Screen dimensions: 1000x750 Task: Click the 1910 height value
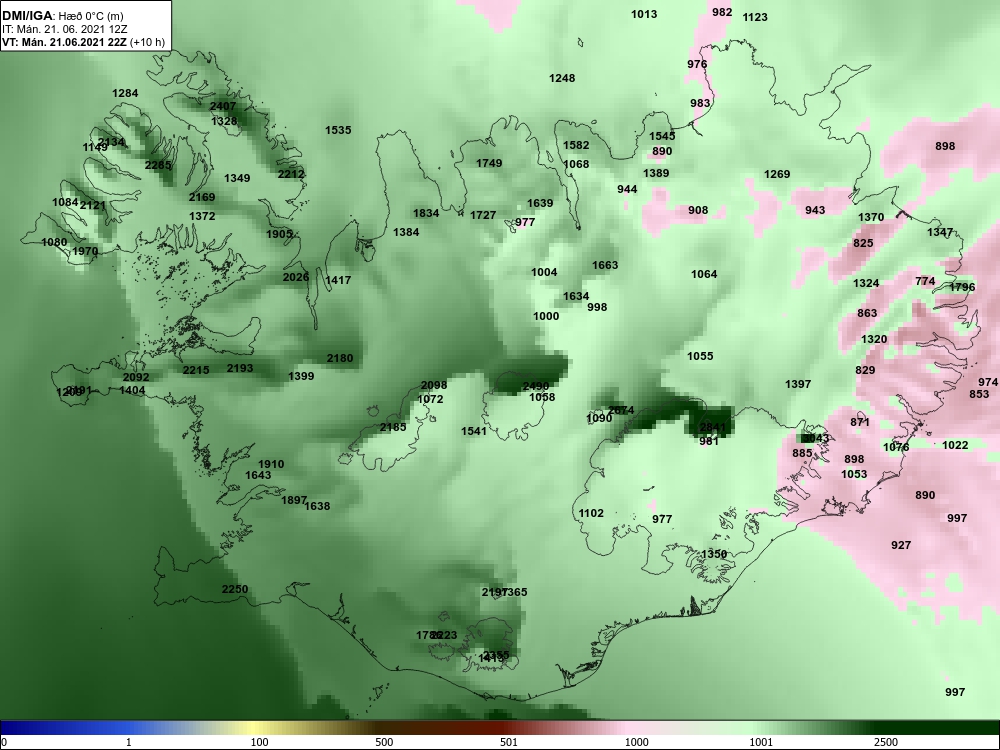[x=271, y=464]
